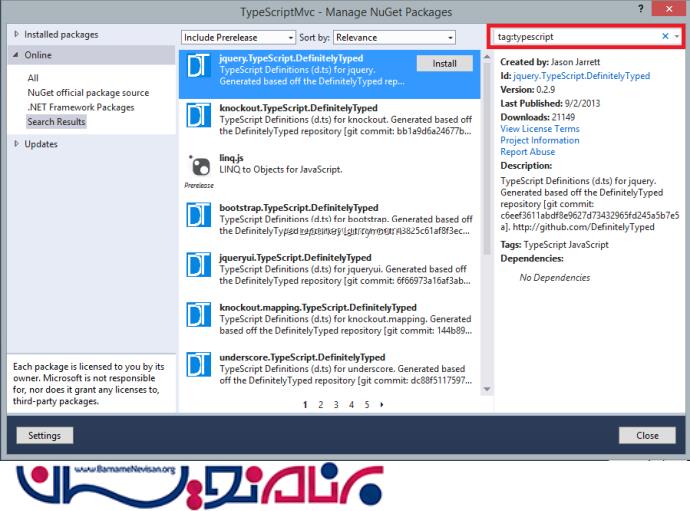This screenshot has height=511, width=690.
Task: Close the Manage NuGet Packages window
Action: [x=669, y=9]
